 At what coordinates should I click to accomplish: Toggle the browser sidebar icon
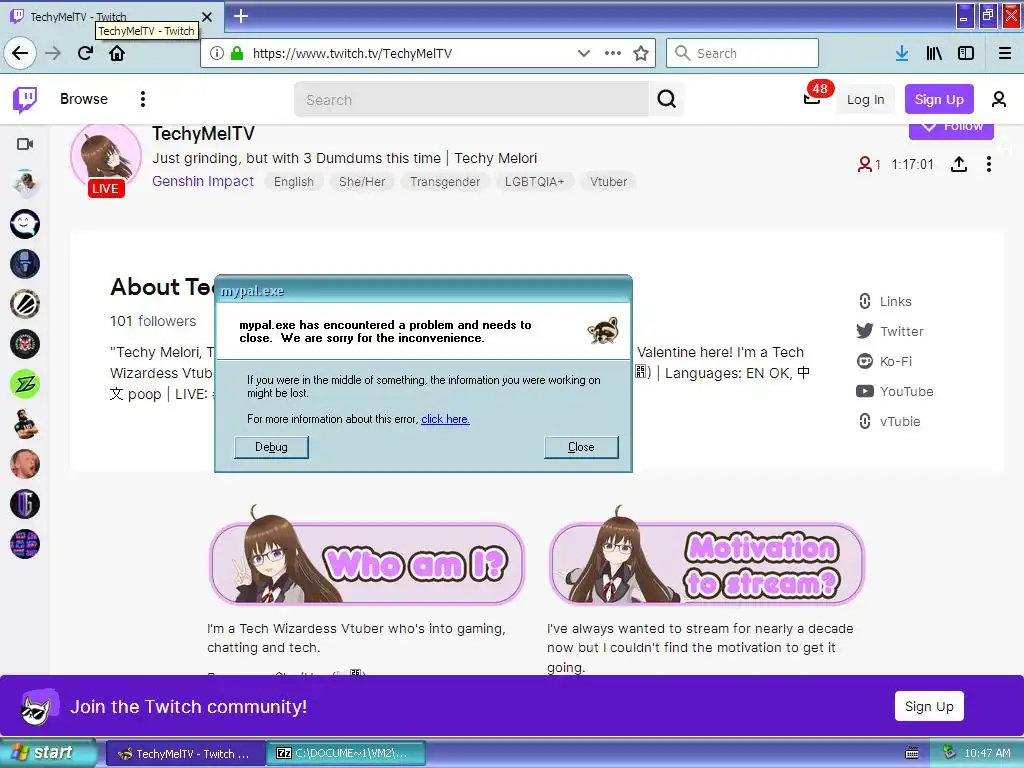tap(966, 53)
